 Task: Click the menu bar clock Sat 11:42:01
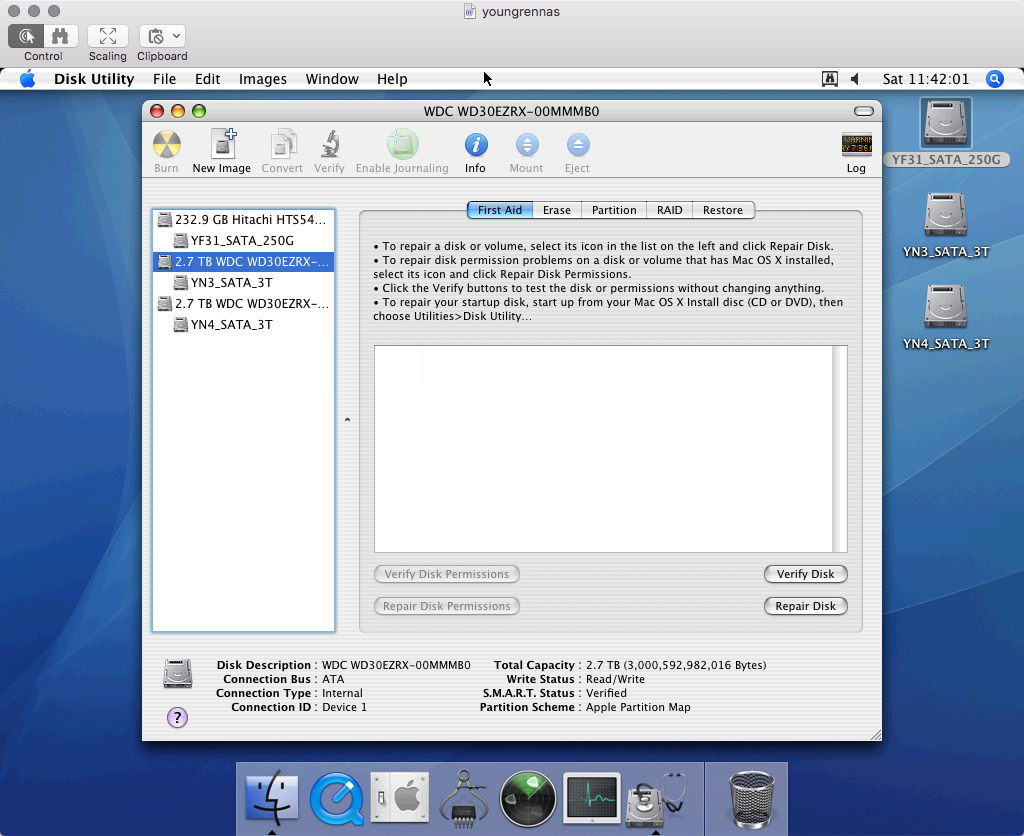tap(926, 79)
